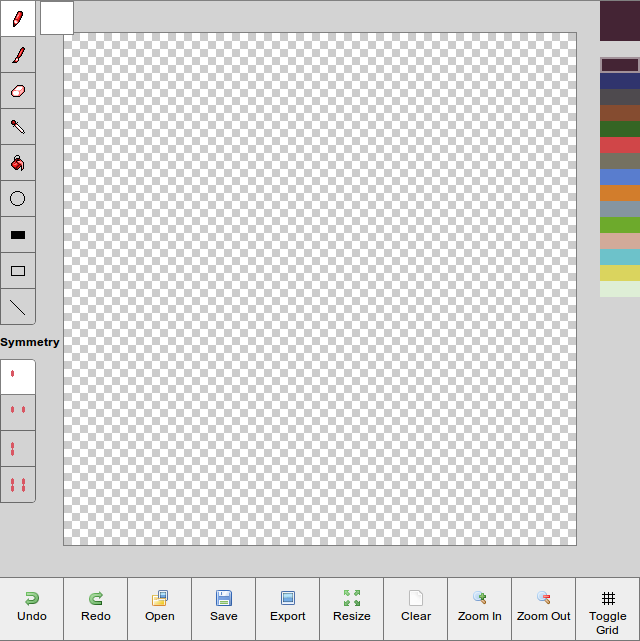Export the image with Export button
The width and height of the screenshot is (640, 641).
(287, 609)
